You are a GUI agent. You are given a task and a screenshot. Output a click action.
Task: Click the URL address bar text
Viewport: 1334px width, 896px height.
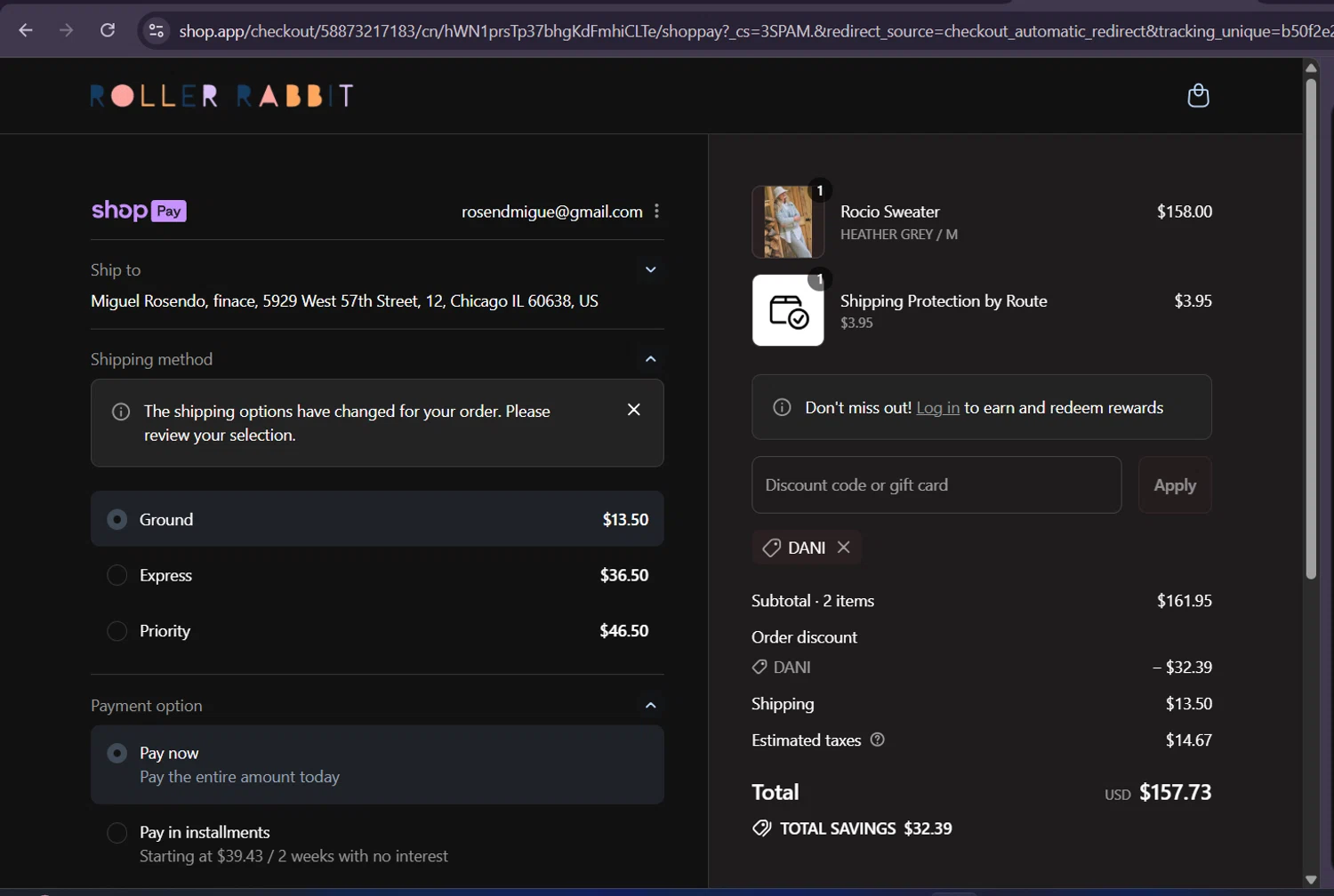click(x=755, y=31)
